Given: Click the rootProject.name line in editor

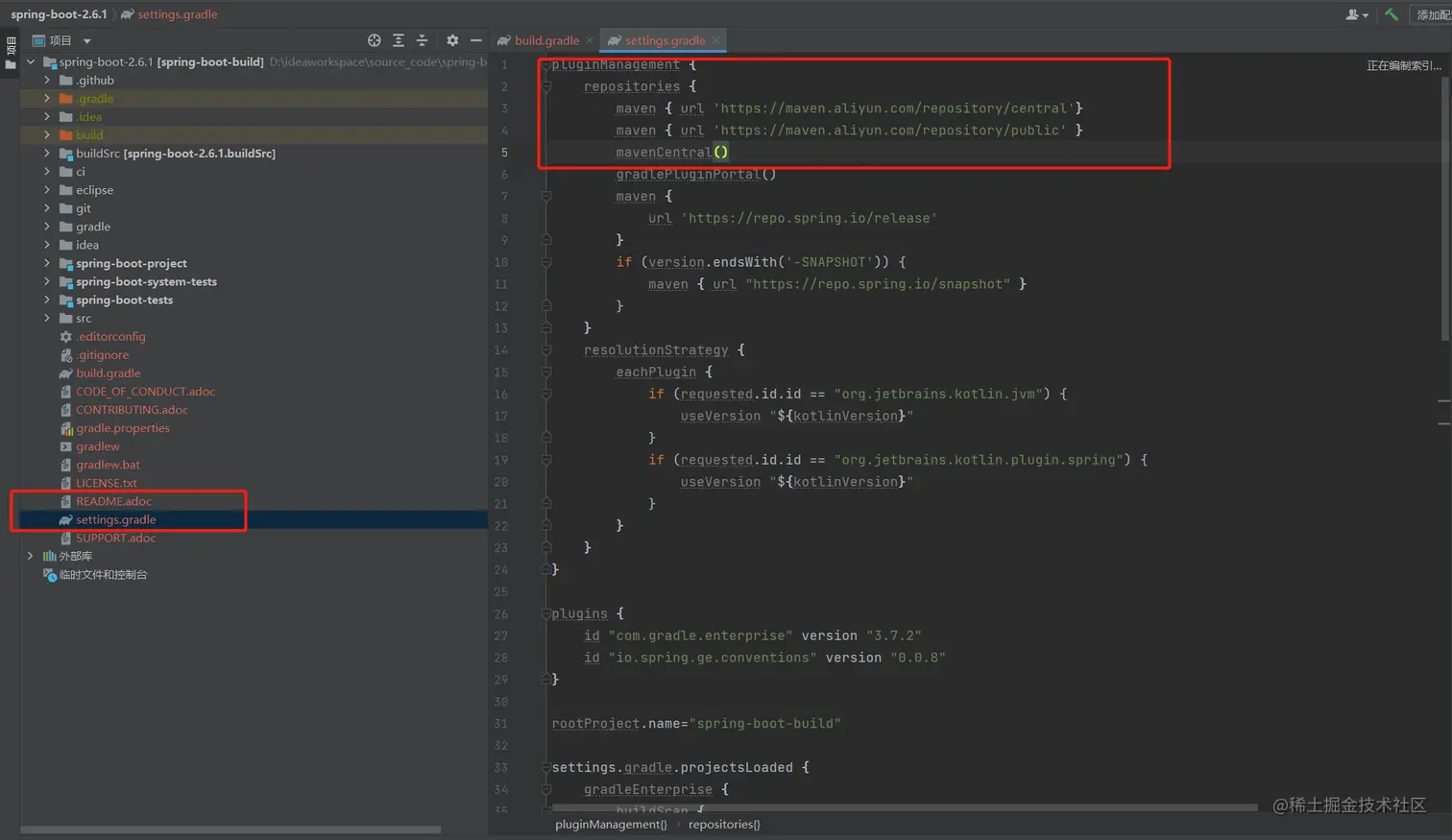Looking at the screenshot, I should tap(696, 724).
